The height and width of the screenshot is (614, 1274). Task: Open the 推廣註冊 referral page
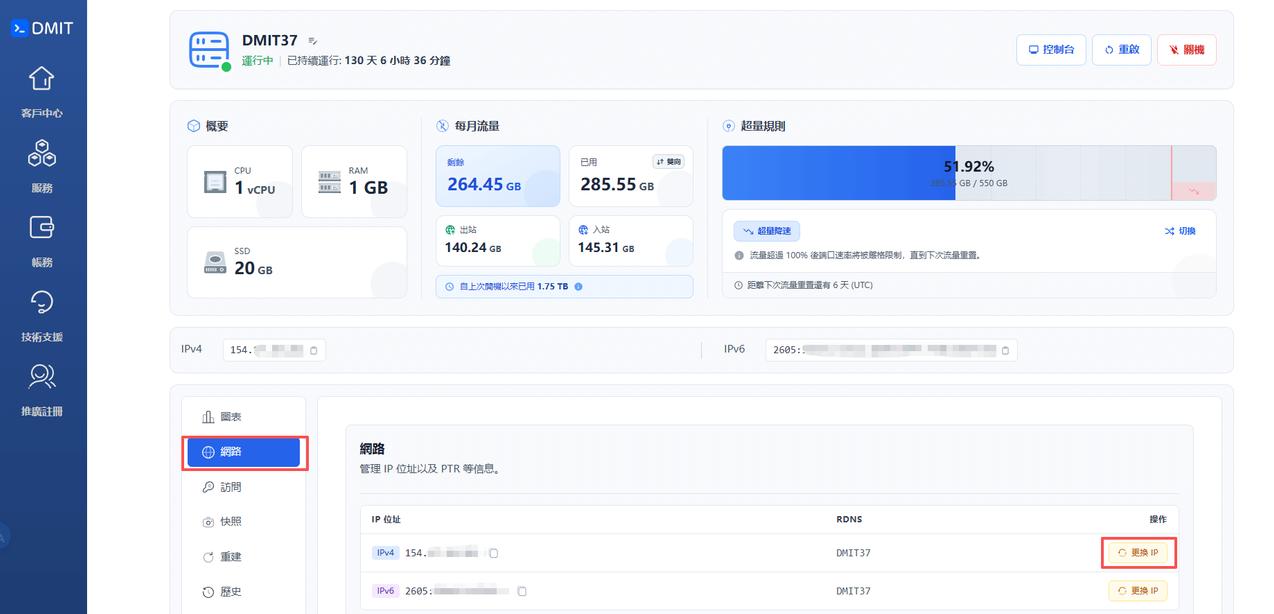coord(42,390)
